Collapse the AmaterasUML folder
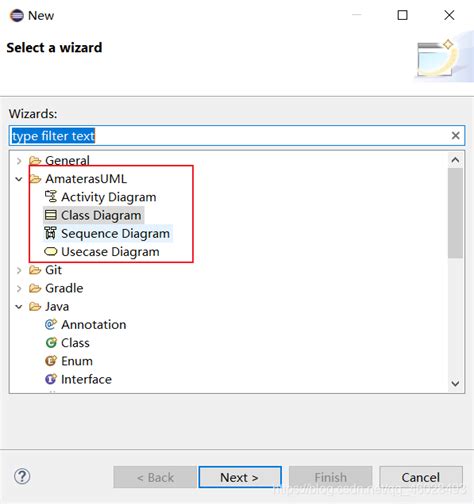474x504 pixels. pos(19,179)
